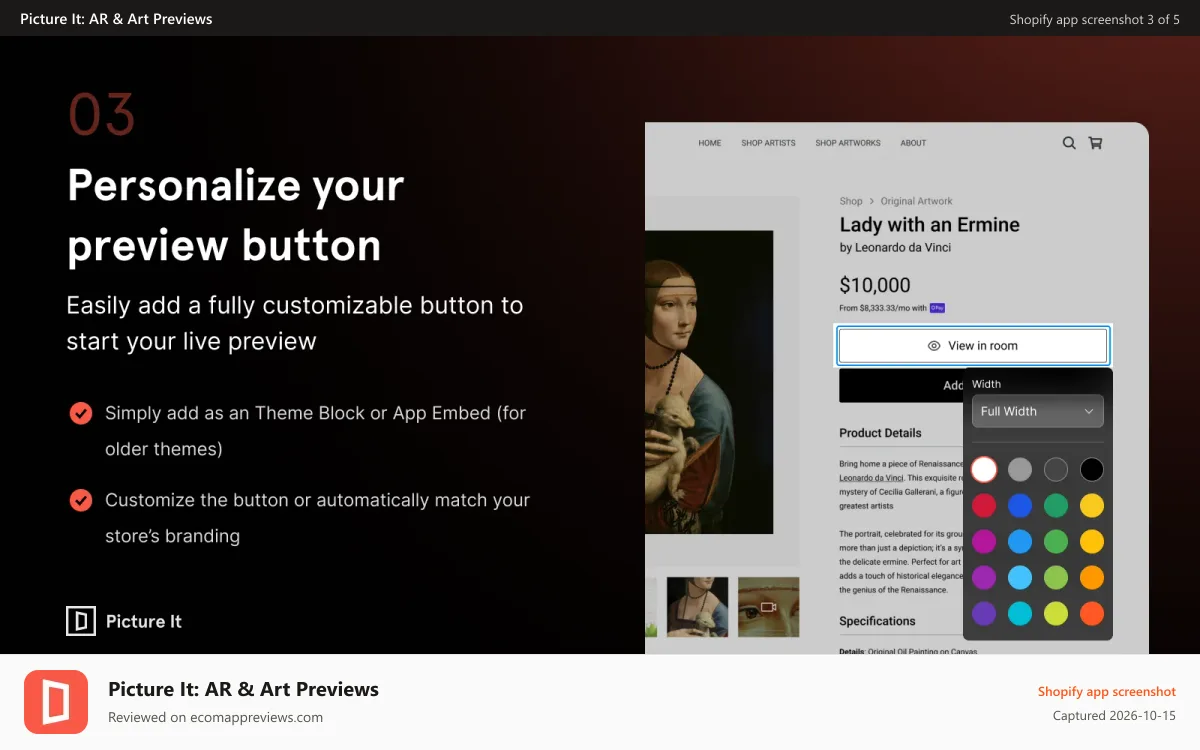
Task: Click the '$10,000' price
Action: [875, 285]
